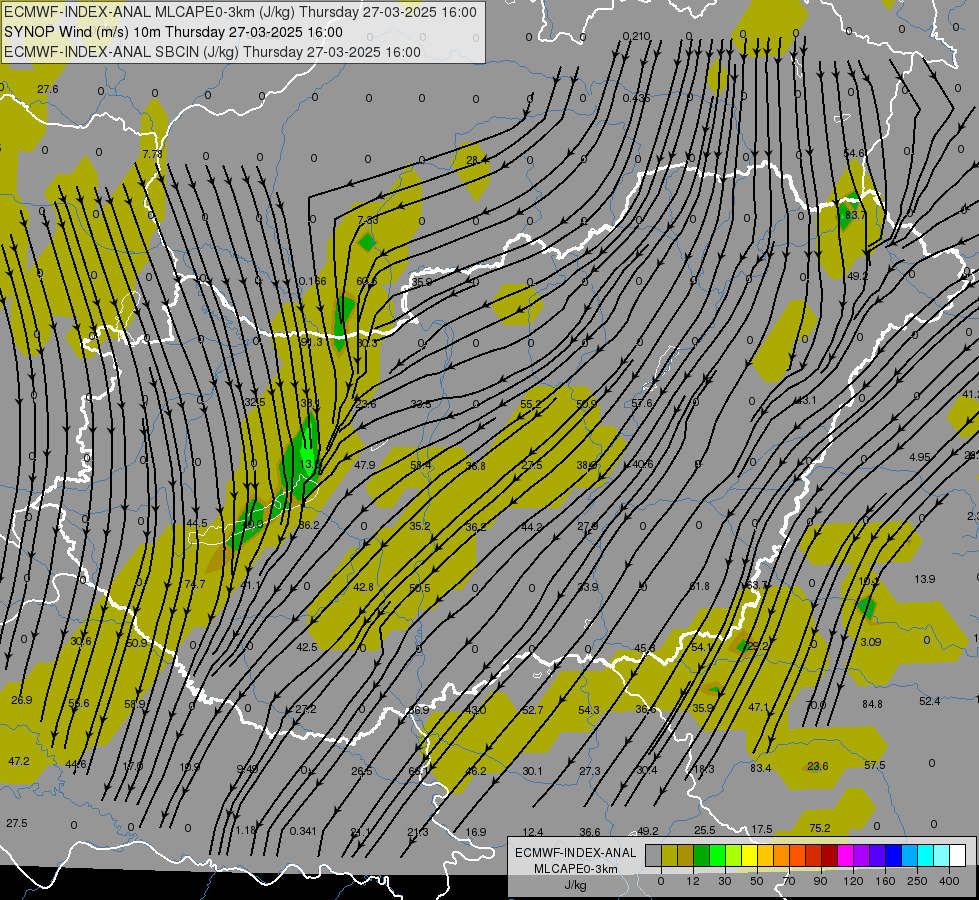Click the map value '54.6'
This screenshot has height=900, width=979.
[854, 153]
